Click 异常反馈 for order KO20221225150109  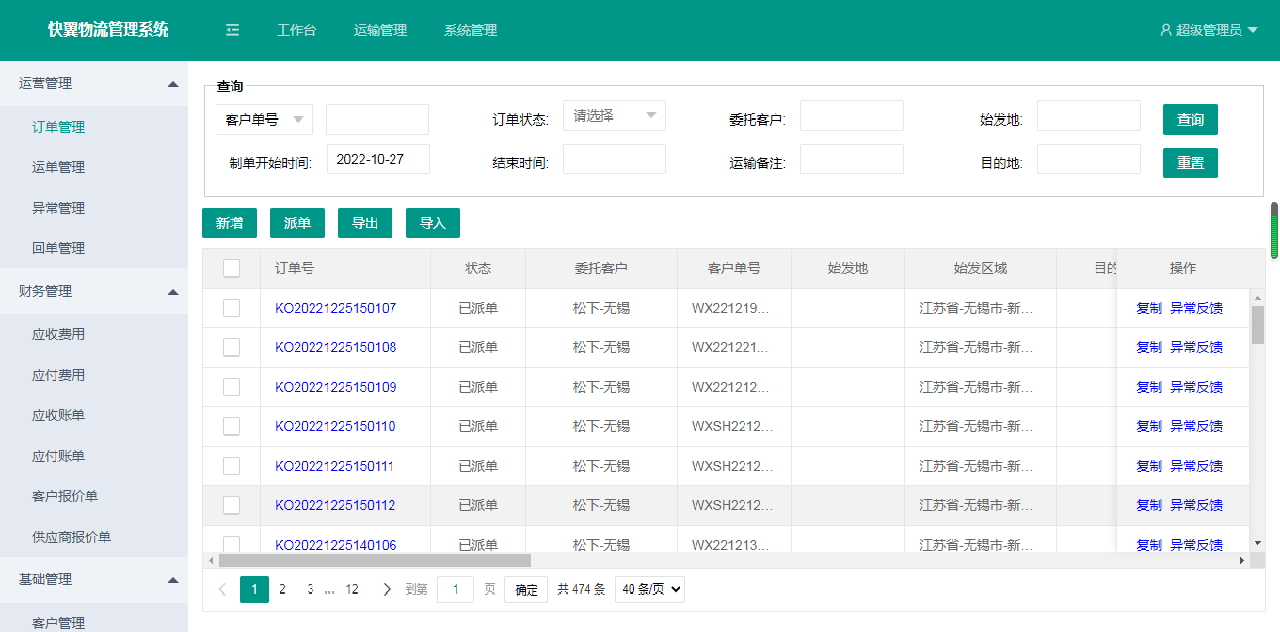click(x=1196, y=387)
